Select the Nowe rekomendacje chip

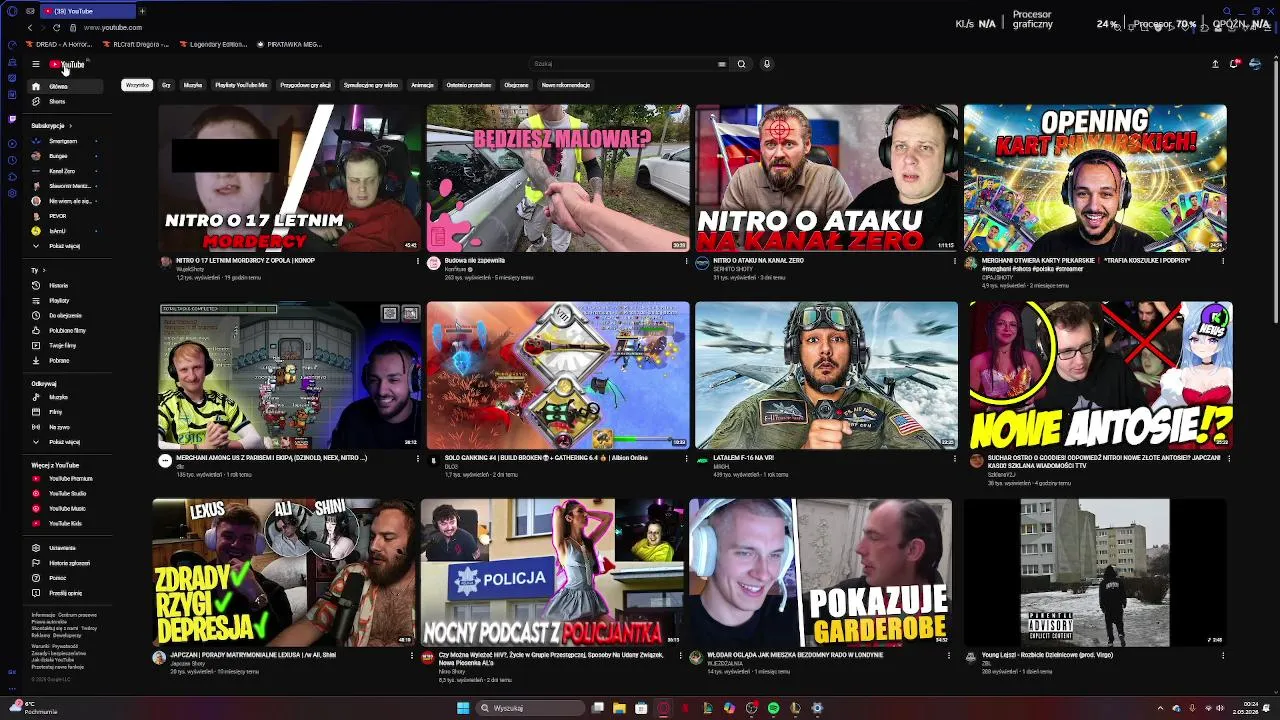[566, 85]
